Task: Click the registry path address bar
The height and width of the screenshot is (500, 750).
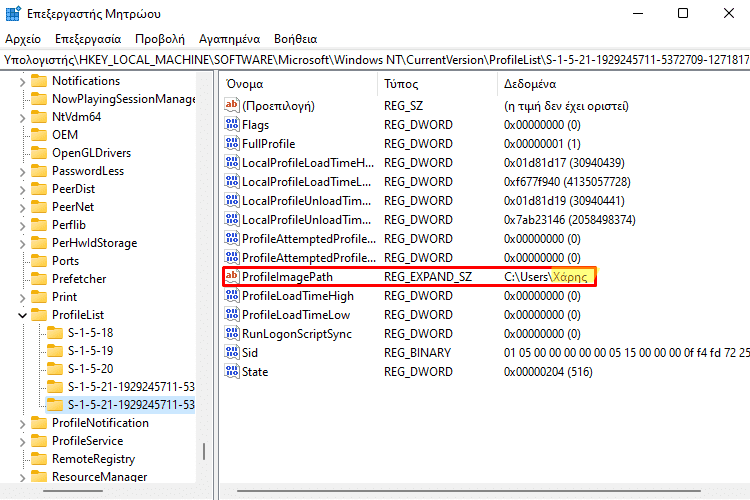Action: pyautogui.click(x=375, y=60)
